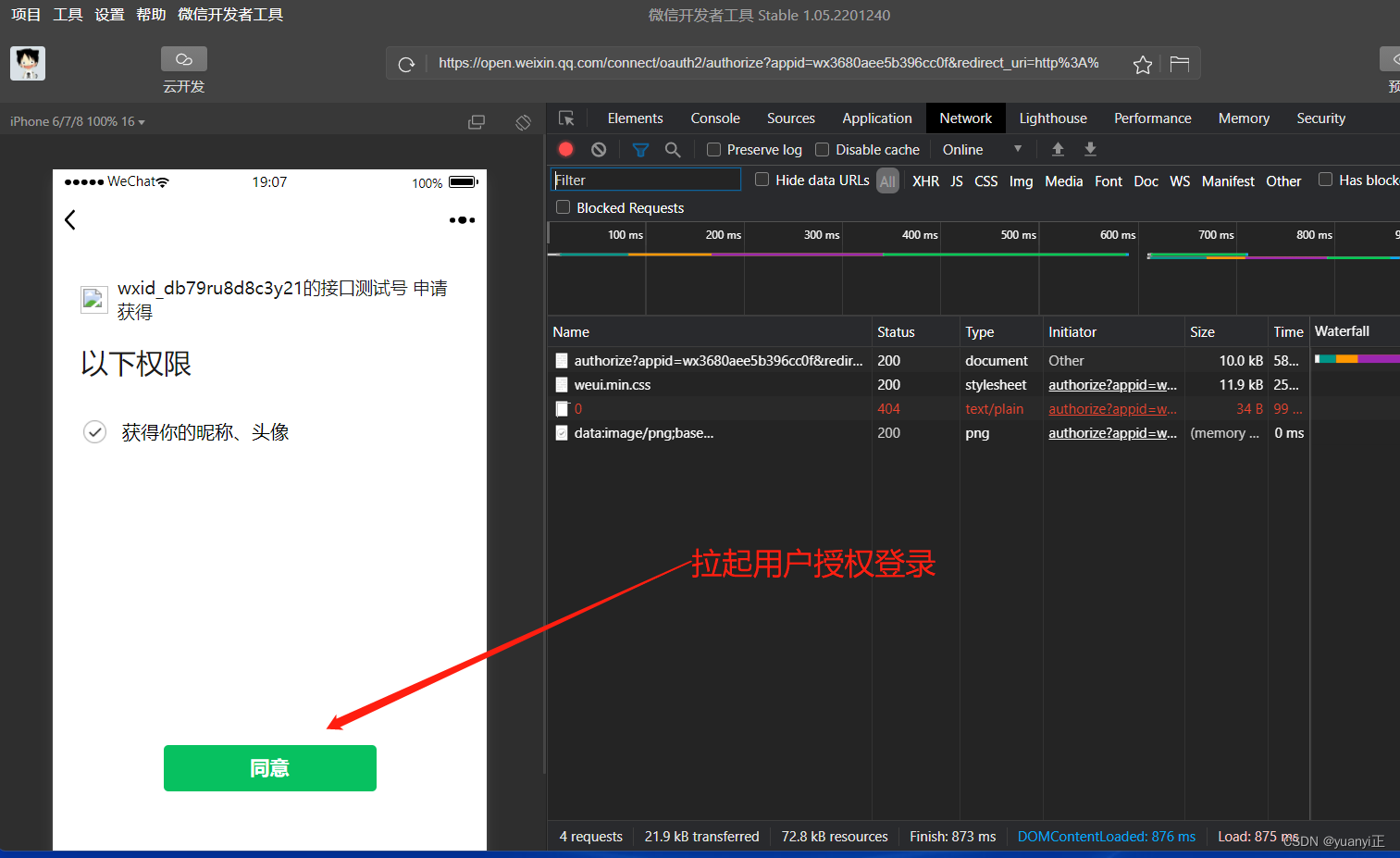Tick the Has blocked cookies checkbox
The height and width of the screenshot is (858, 1400).
(1325, 180)
